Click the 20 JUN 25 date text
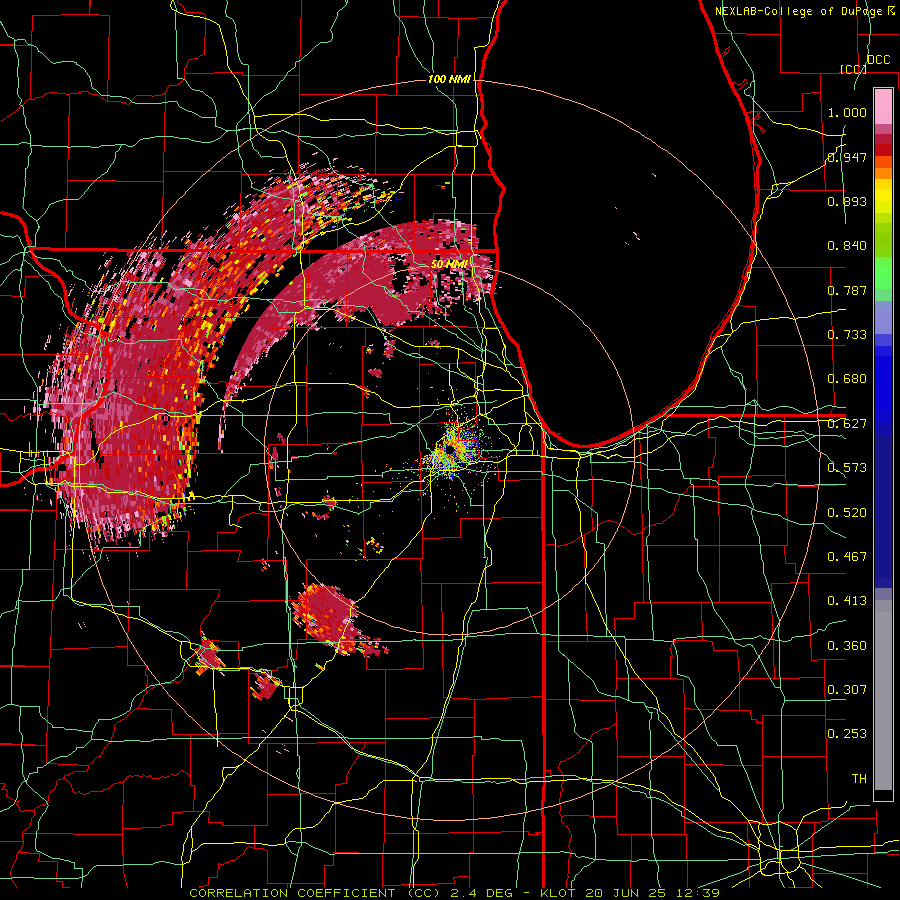The image size is (900, 900). pos(626,893)
